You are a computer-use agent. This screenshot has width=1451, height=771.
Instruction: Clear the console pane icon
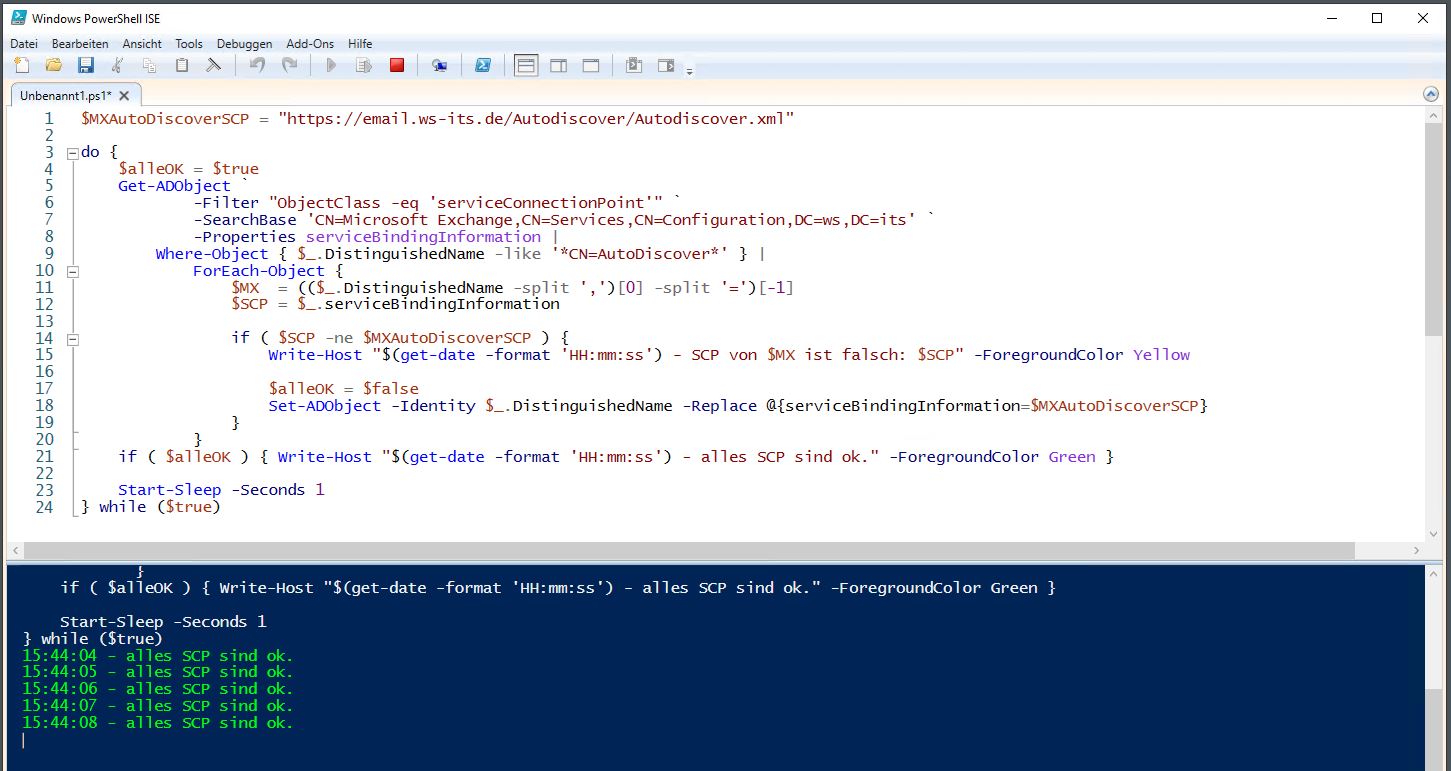[214, 65]
